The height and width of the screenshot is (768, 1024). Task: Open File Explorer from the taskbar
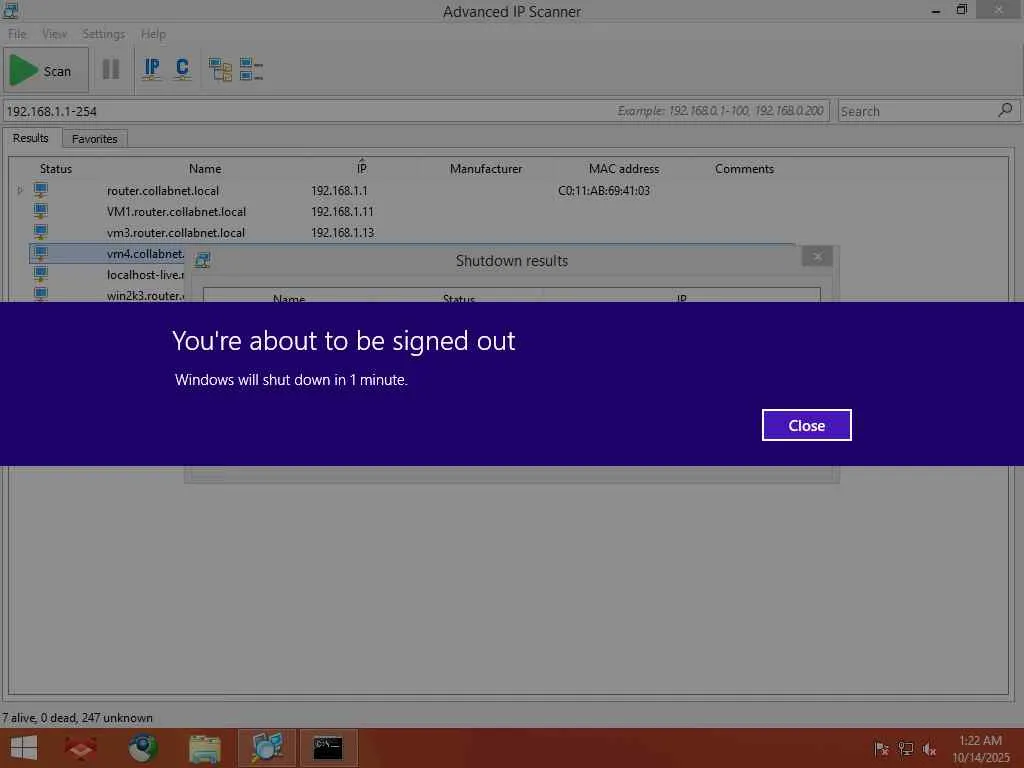(x=204, y=748)
